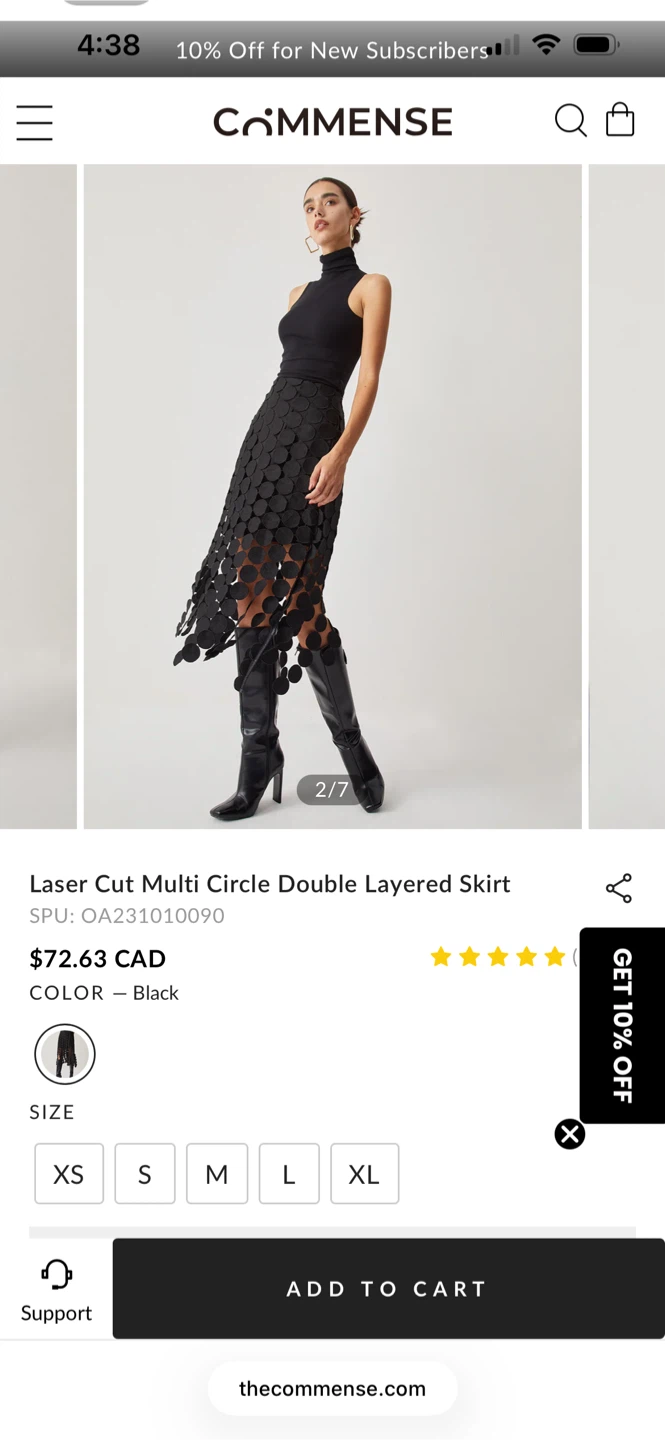Select size XS

pyautogui.click(x=69, y=1174)
